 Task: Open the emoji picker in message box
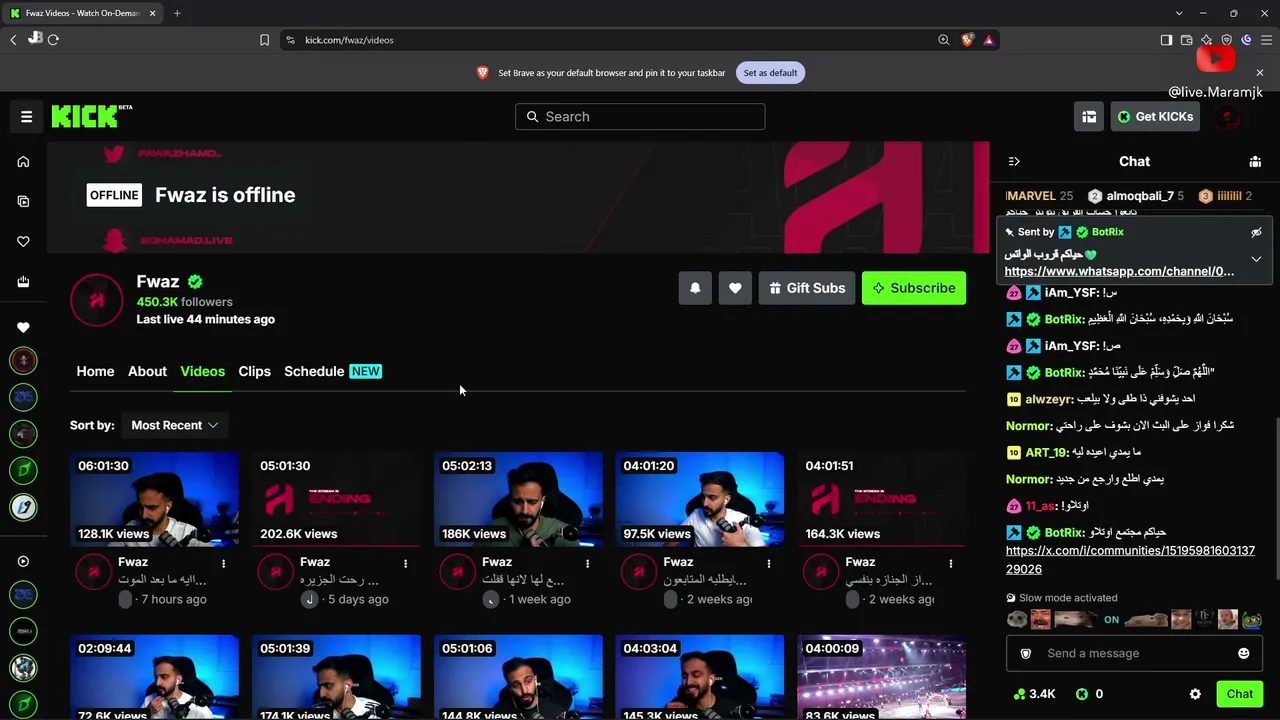[1243, 653]
